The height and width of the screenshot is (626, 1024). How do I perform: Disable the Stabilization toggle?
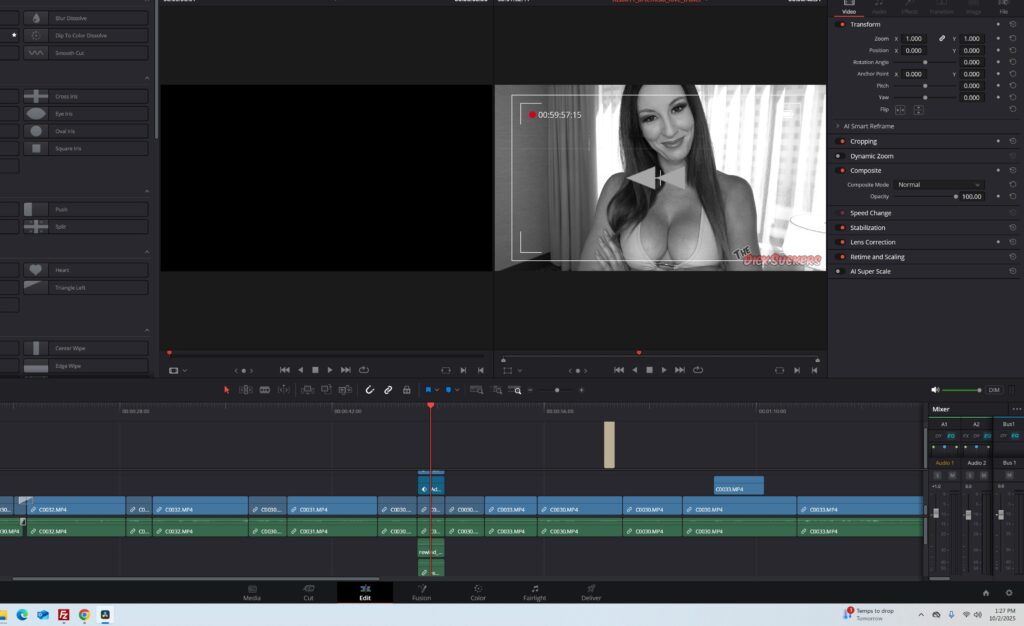(x=840, y=228)
